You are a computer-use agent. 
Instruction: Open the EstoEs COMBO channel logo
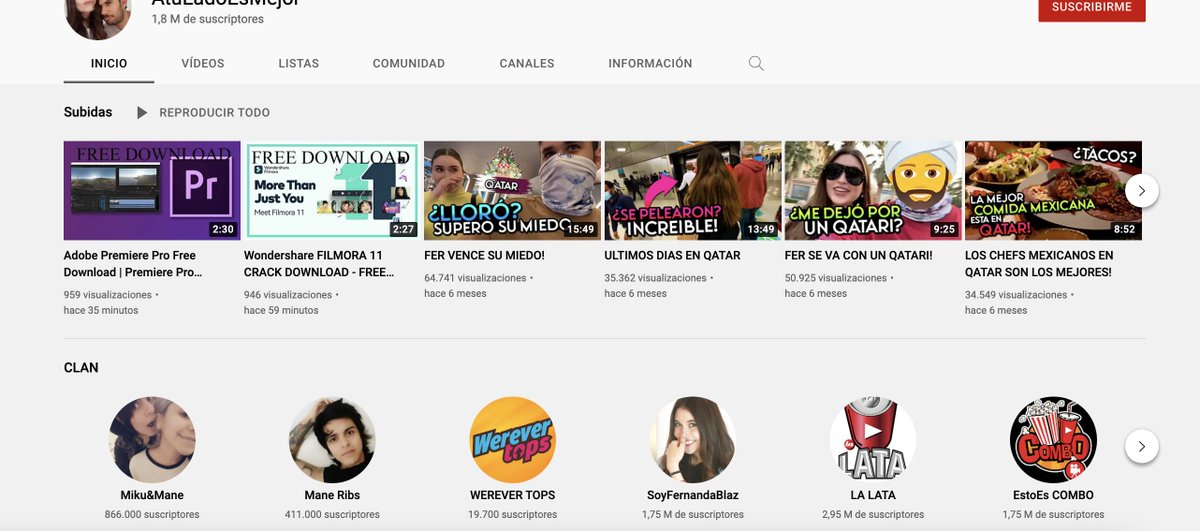pos(1053,440)
